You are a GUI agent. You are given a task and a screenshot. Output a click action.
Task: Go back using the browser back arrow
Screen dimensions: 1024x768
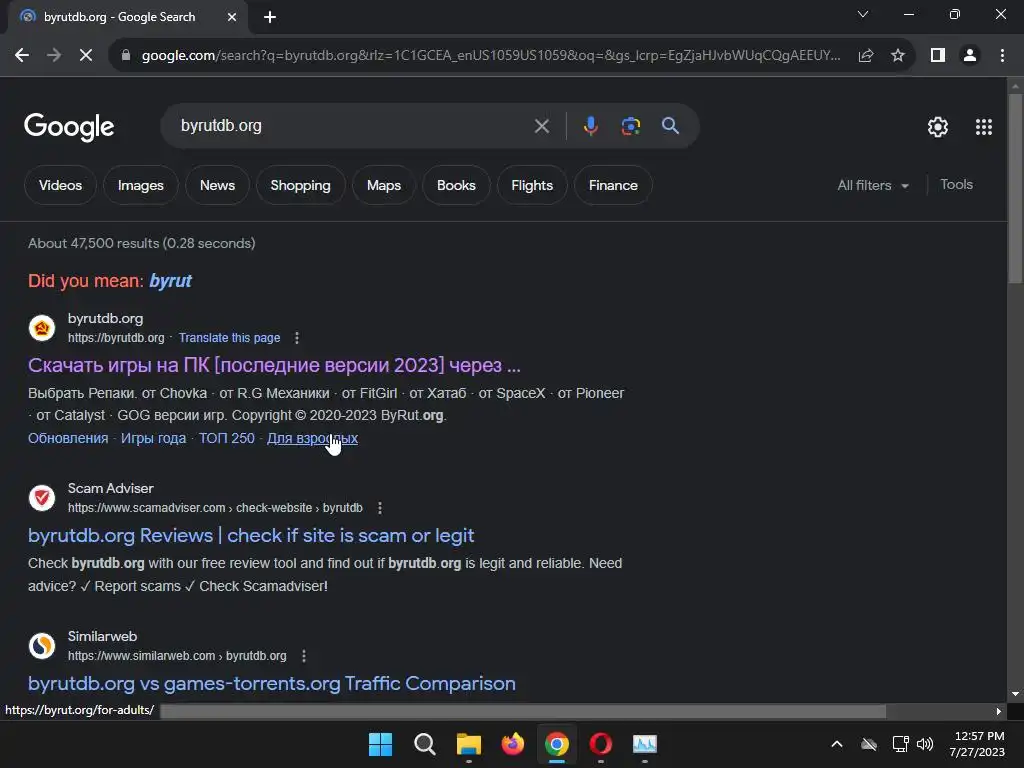(x=22, y=56)
